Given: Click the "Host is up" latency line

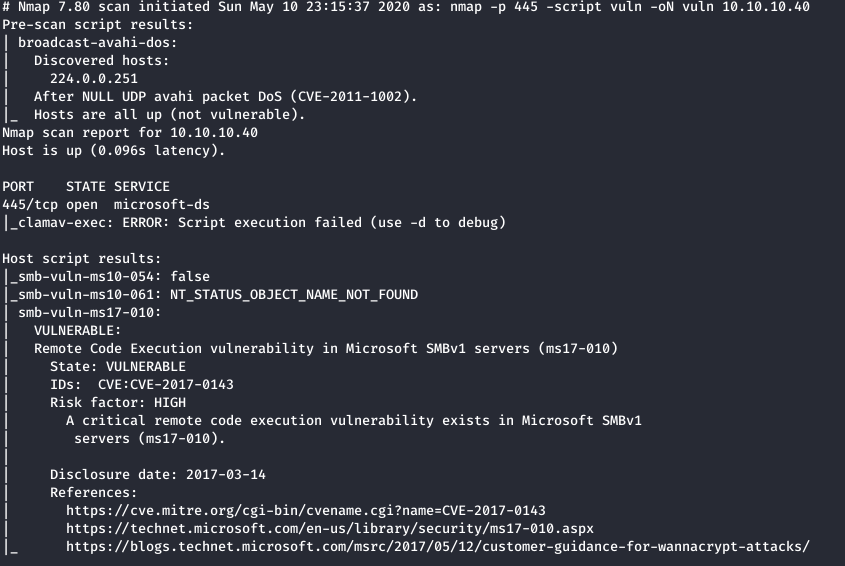Looking at the screenshot, I should pos(114,150).
